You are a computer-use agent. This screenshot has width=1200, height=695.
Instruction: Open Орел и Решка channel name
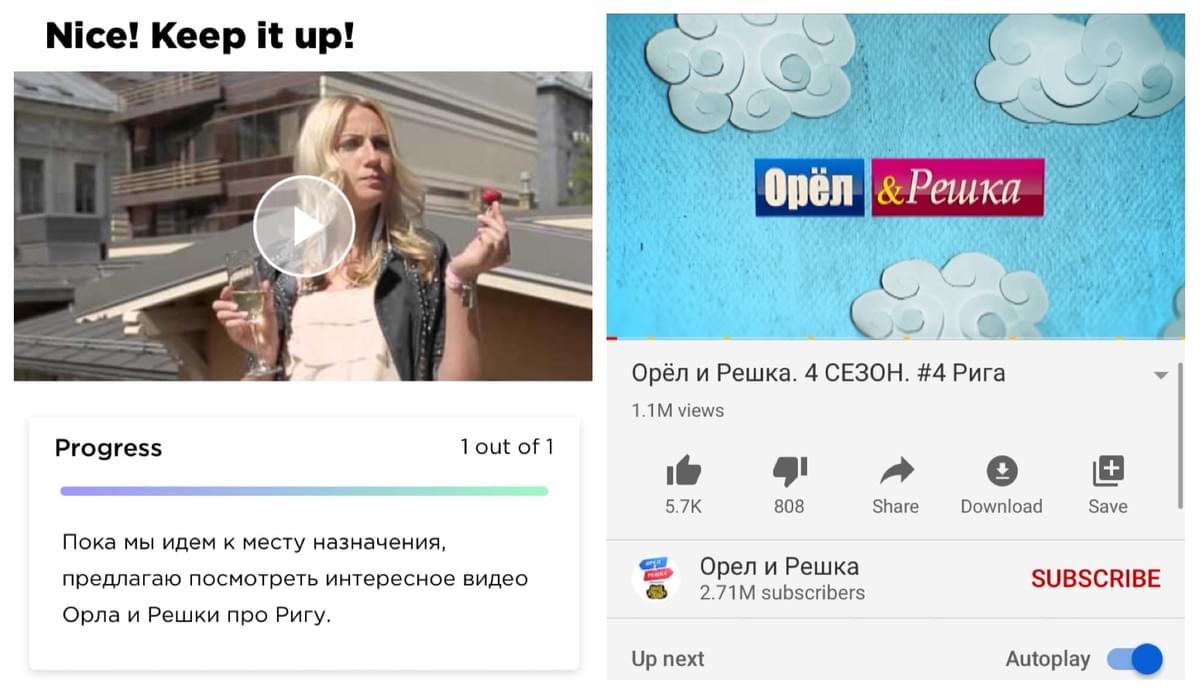(779, 566)
